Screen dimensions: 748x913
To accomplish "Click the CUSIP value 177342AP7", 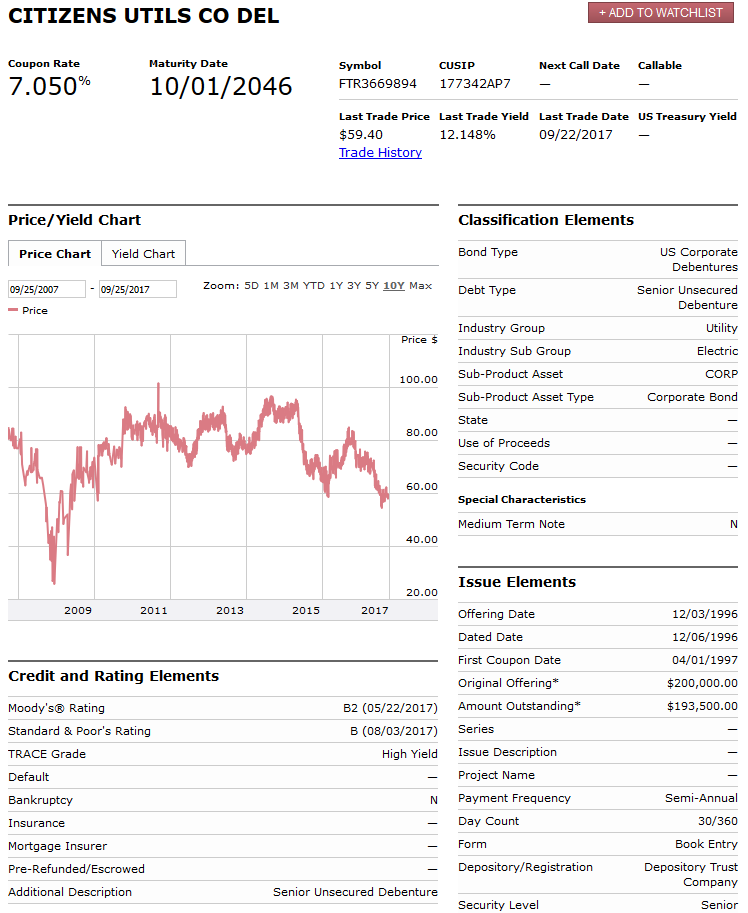I will (x=474, y=84).
